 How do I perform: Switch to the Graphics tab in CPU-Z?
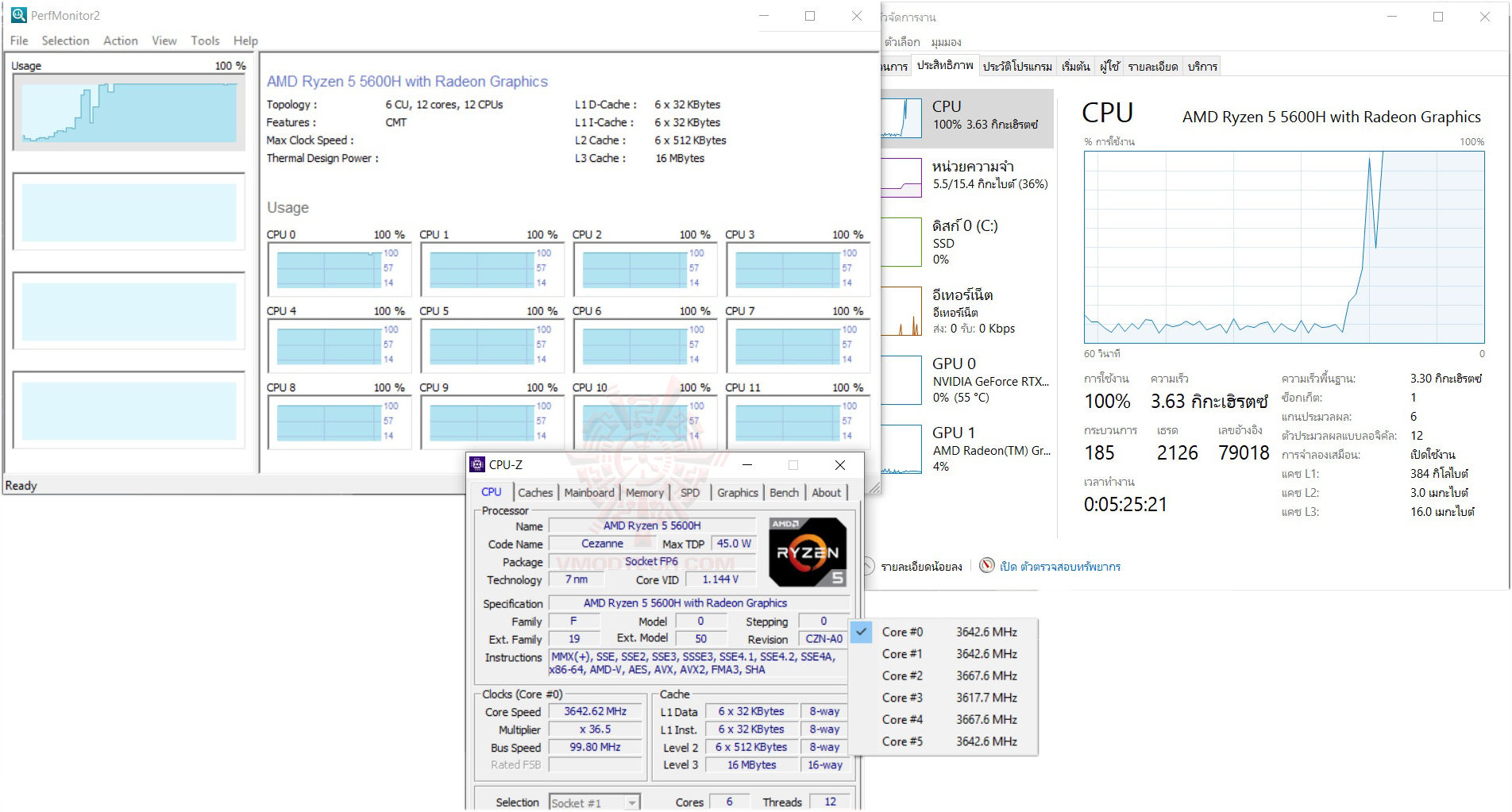738,493
